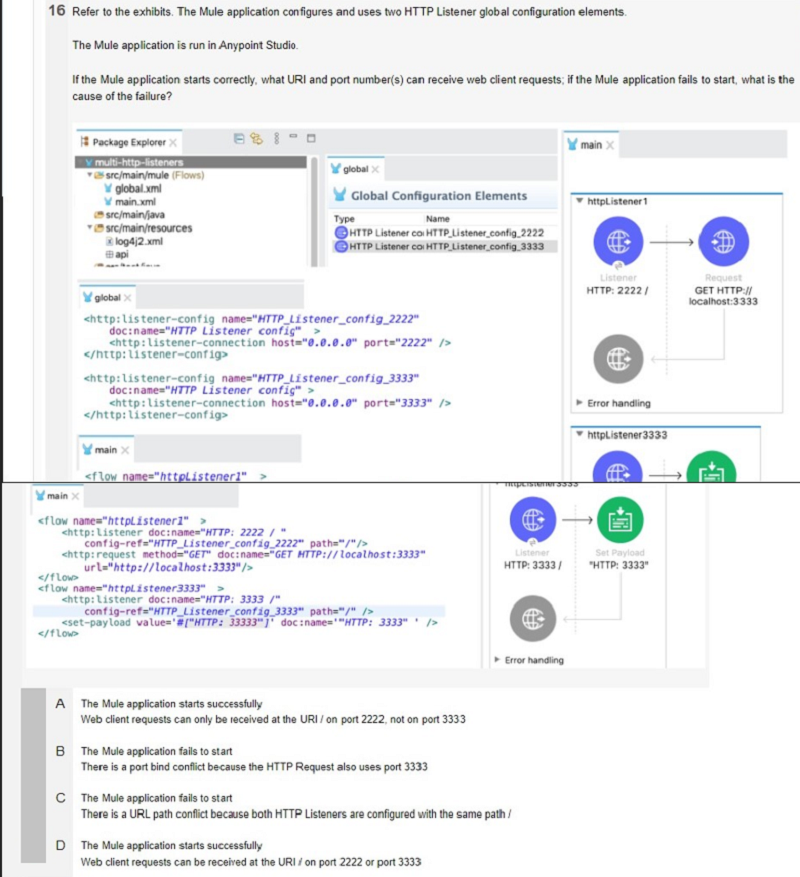The width and height of the screenshot is (800, 877).
Task: Select the api folder in the tree
Action: click(117, 254)
